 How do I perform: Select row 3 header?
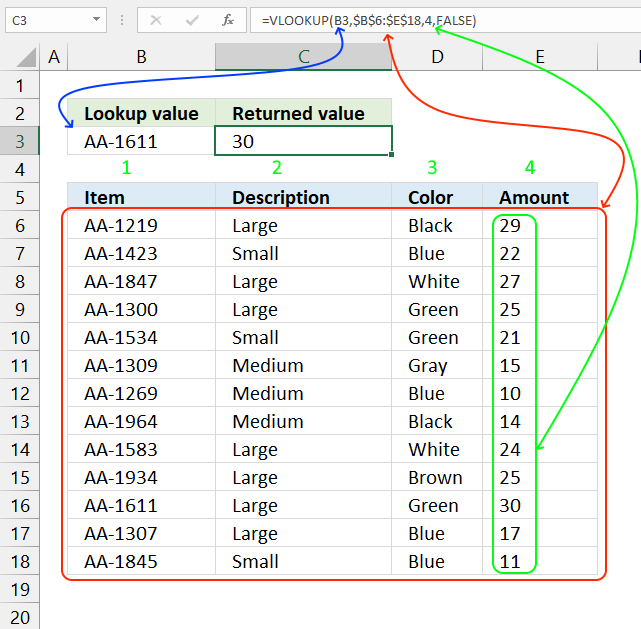20,141
